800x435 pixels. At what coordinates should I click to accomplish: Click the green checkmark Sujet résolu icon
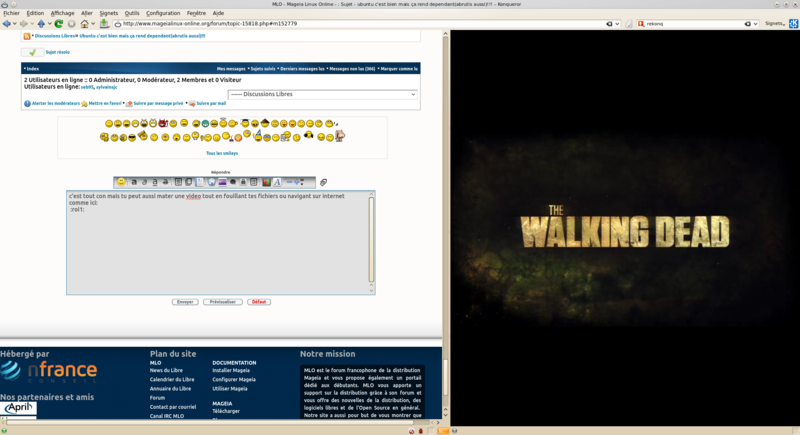33,52
